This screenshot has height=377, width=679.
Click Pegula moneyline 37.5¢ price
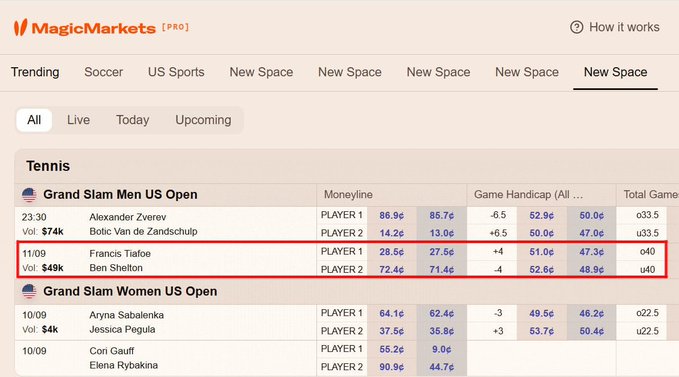[x=391, y=331]
